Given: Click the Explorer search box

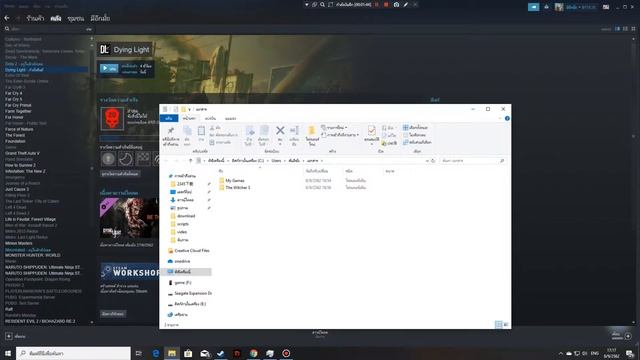Looking at the screenshot, I should click(x=473, y=161).
